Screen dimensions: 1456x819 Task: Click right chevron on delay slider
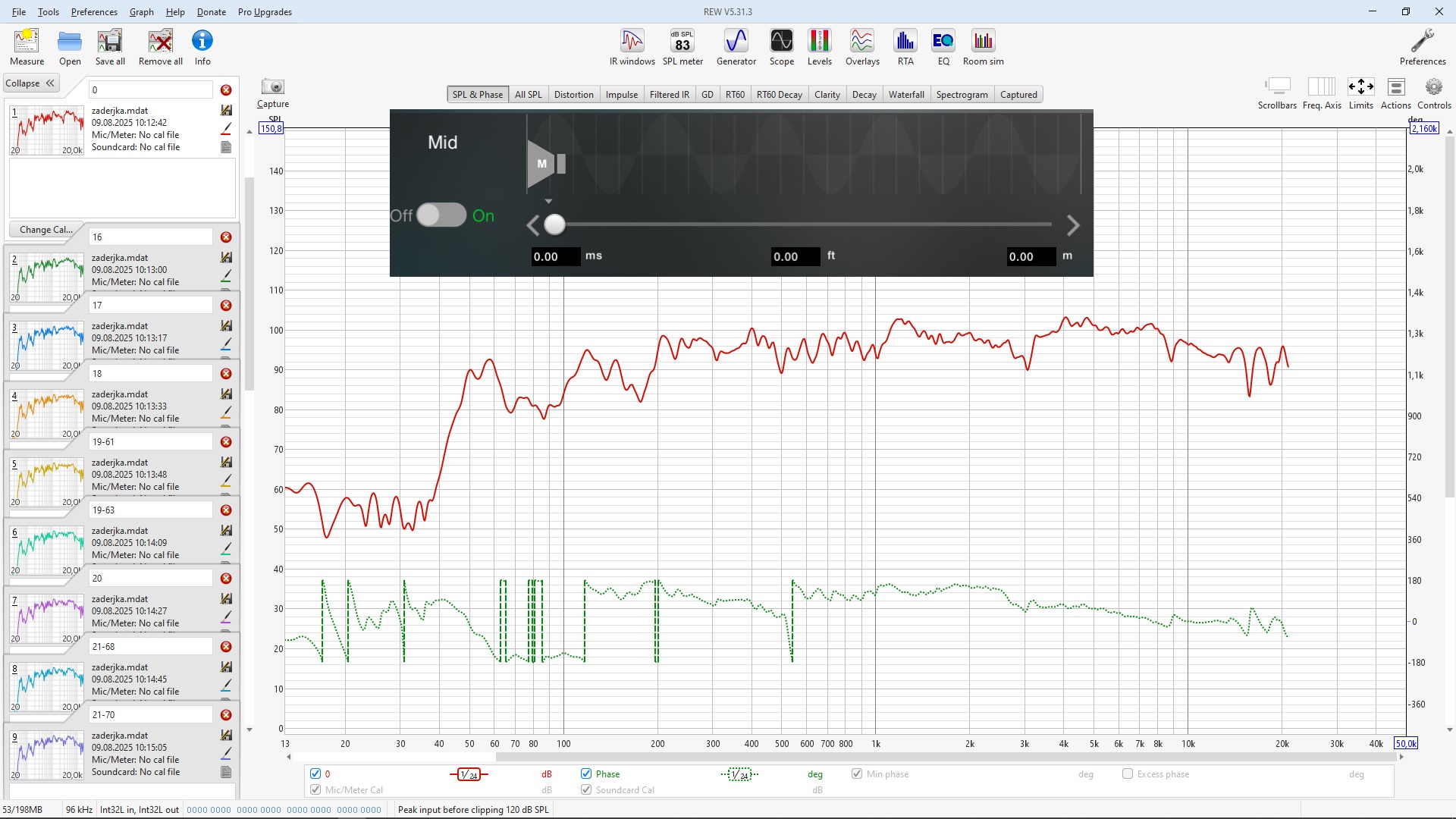point(1072,225)
